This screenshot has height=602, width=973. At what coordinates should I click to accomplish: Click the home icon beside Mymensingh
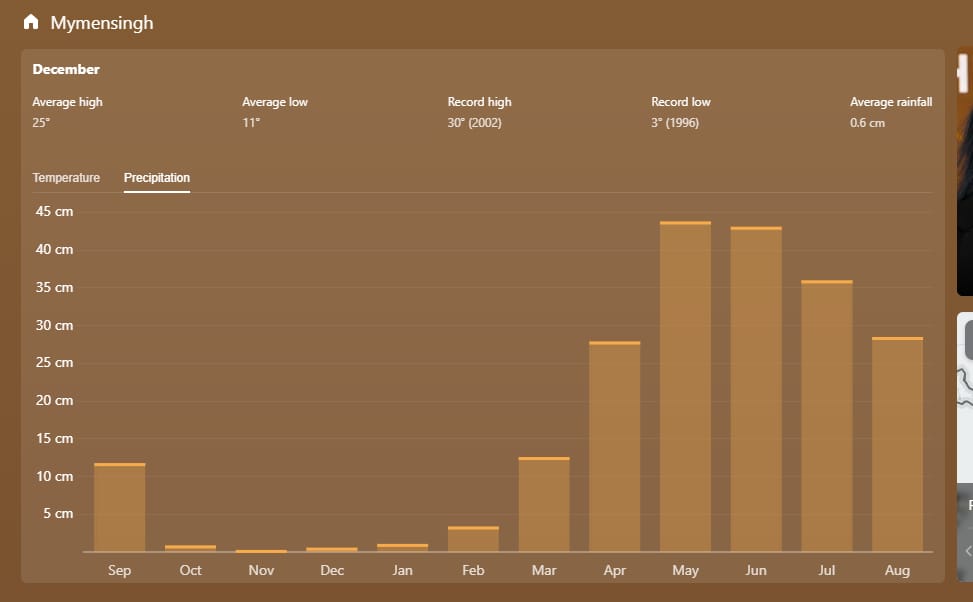(x=31, y=22)
